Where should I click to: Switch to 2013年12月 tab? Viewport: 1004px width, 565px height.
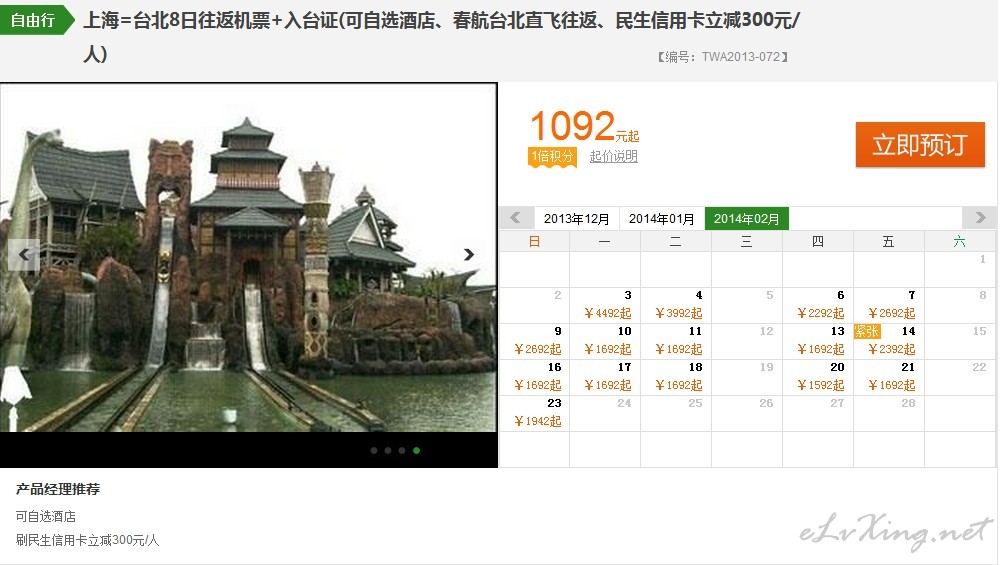pos(576,218)
